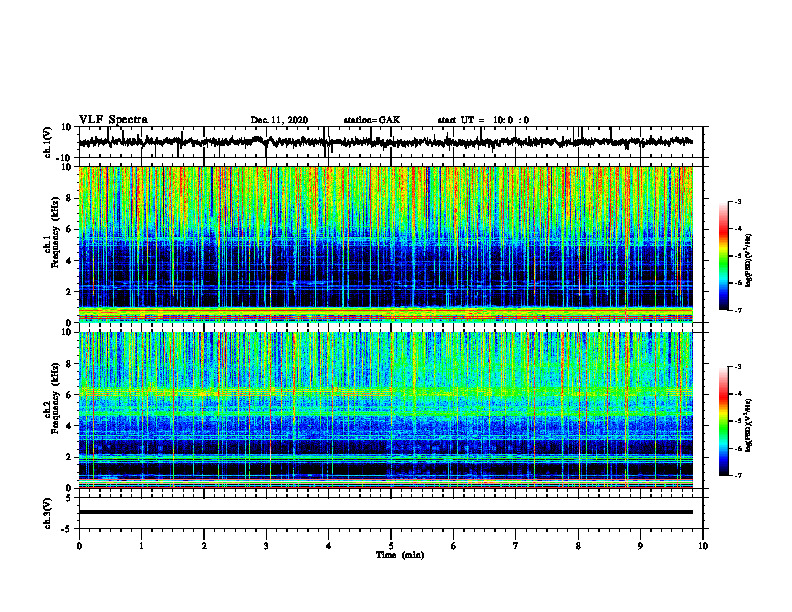792x612 pixels.
Task: Click the "-7" tick on ch.1 color bar
Action: pos(738,310)
